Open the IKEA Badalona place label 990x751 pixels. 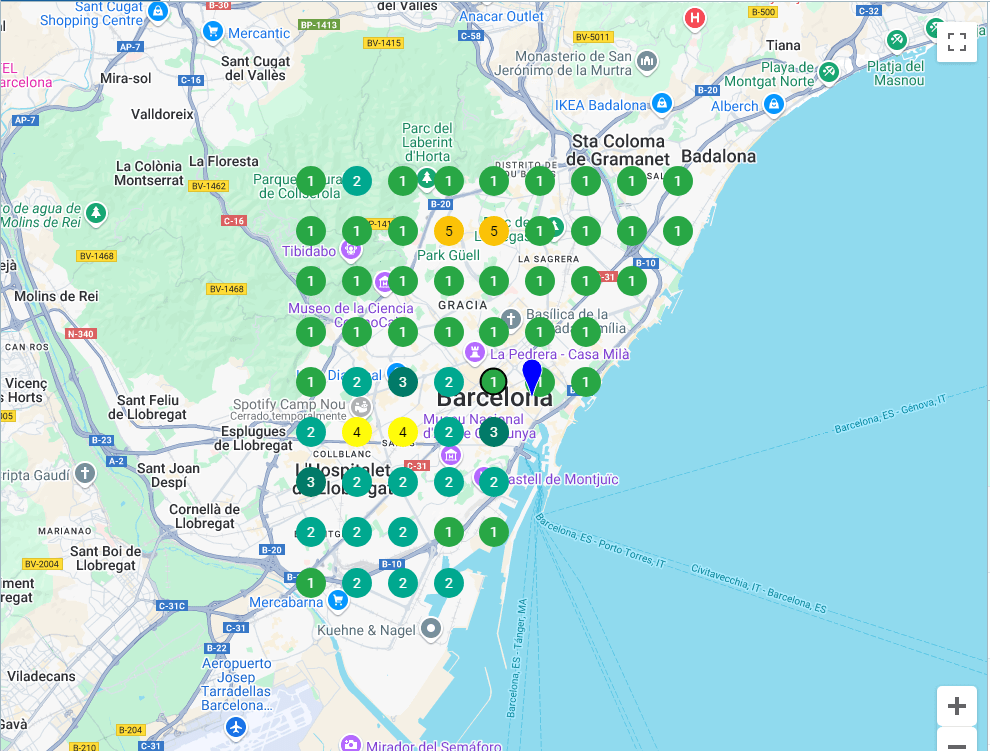pyautogui.click(x=601, y=104)
